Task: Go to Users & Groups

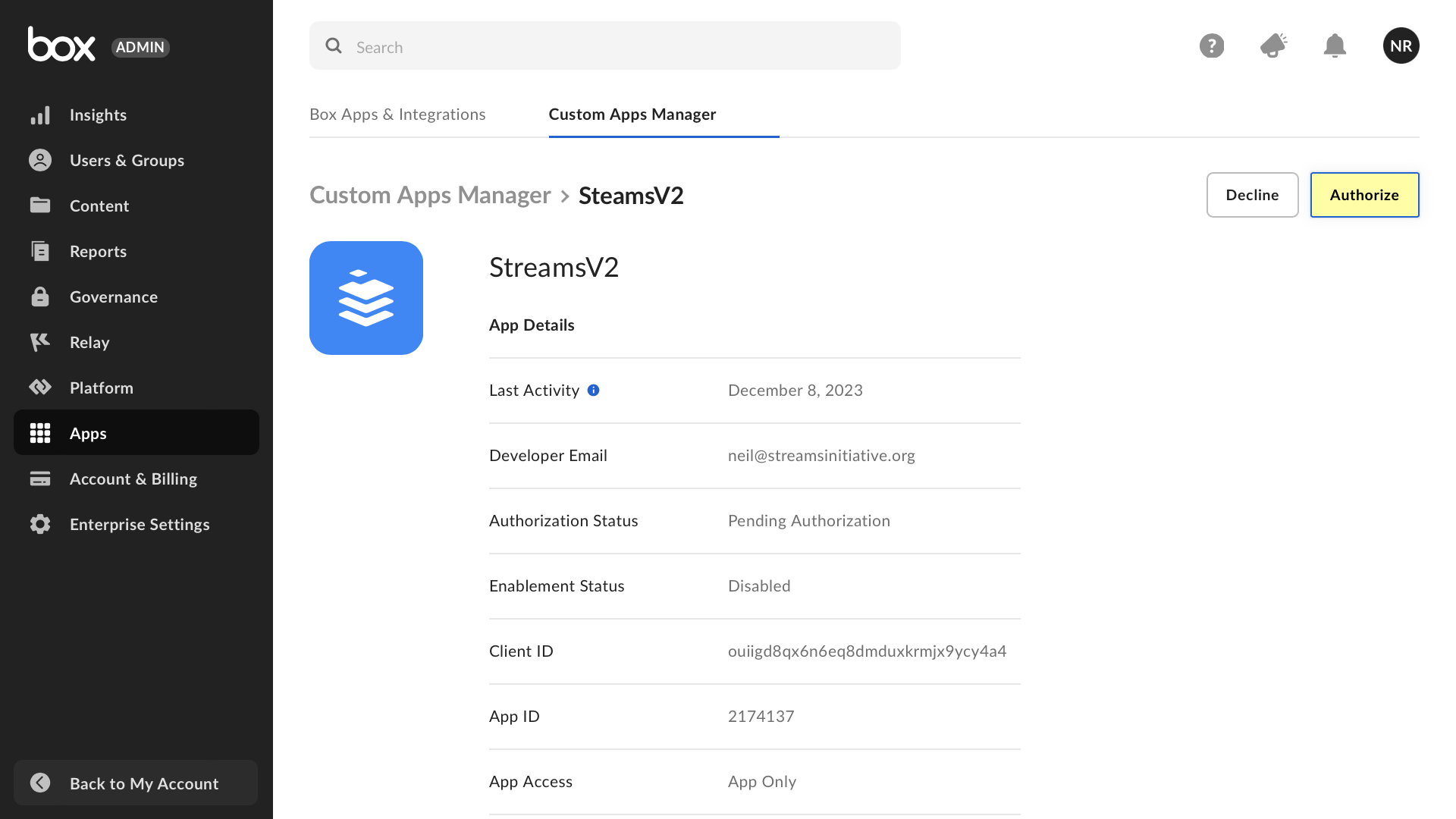Action: 136,160
